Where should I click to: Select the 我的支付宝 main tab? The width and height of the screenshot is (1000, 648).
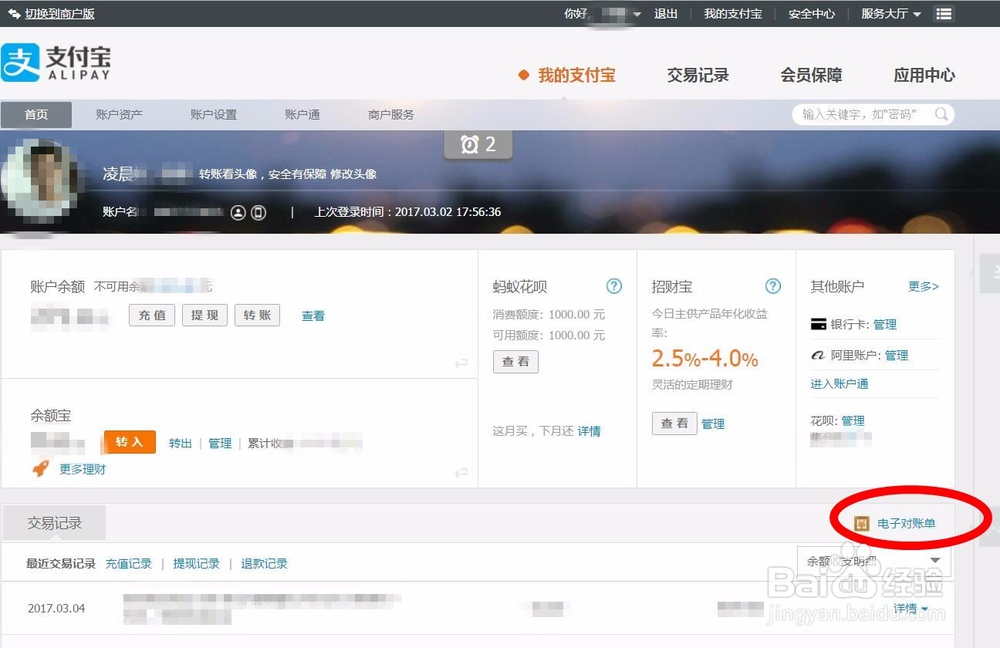pos(577,75)
